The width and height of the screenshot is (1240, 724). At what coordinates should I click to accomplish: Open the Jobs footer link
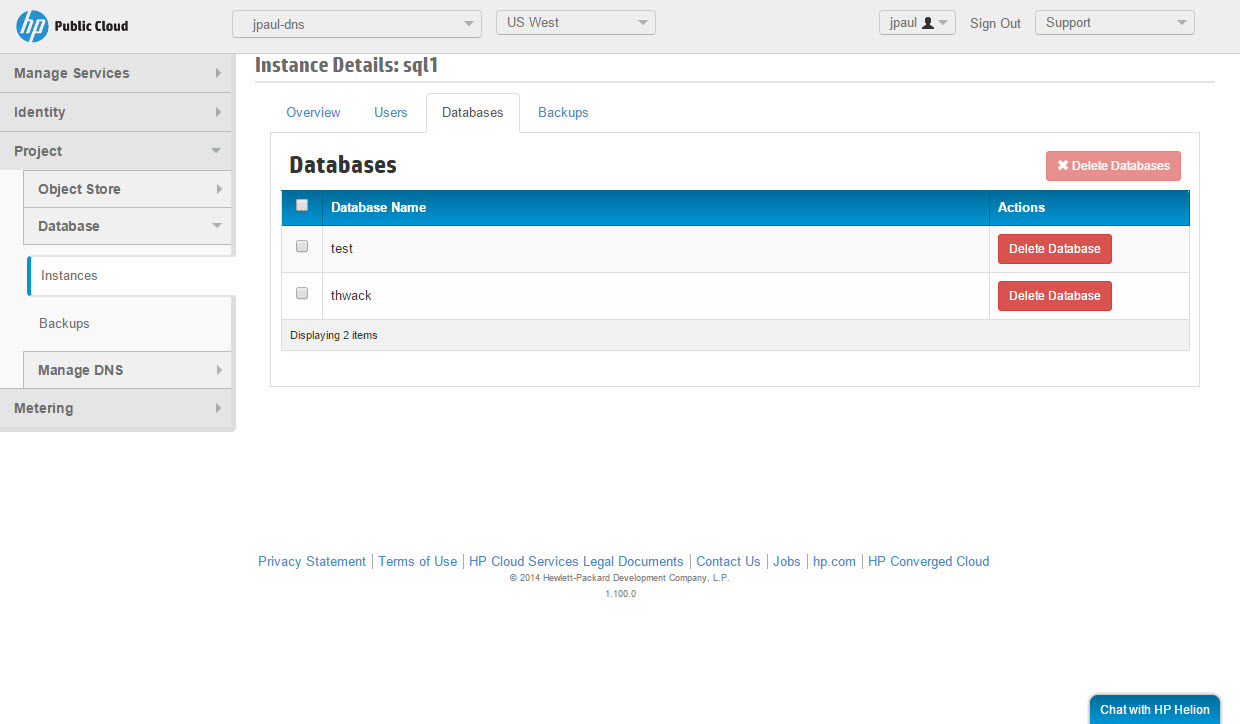point(787,562)
